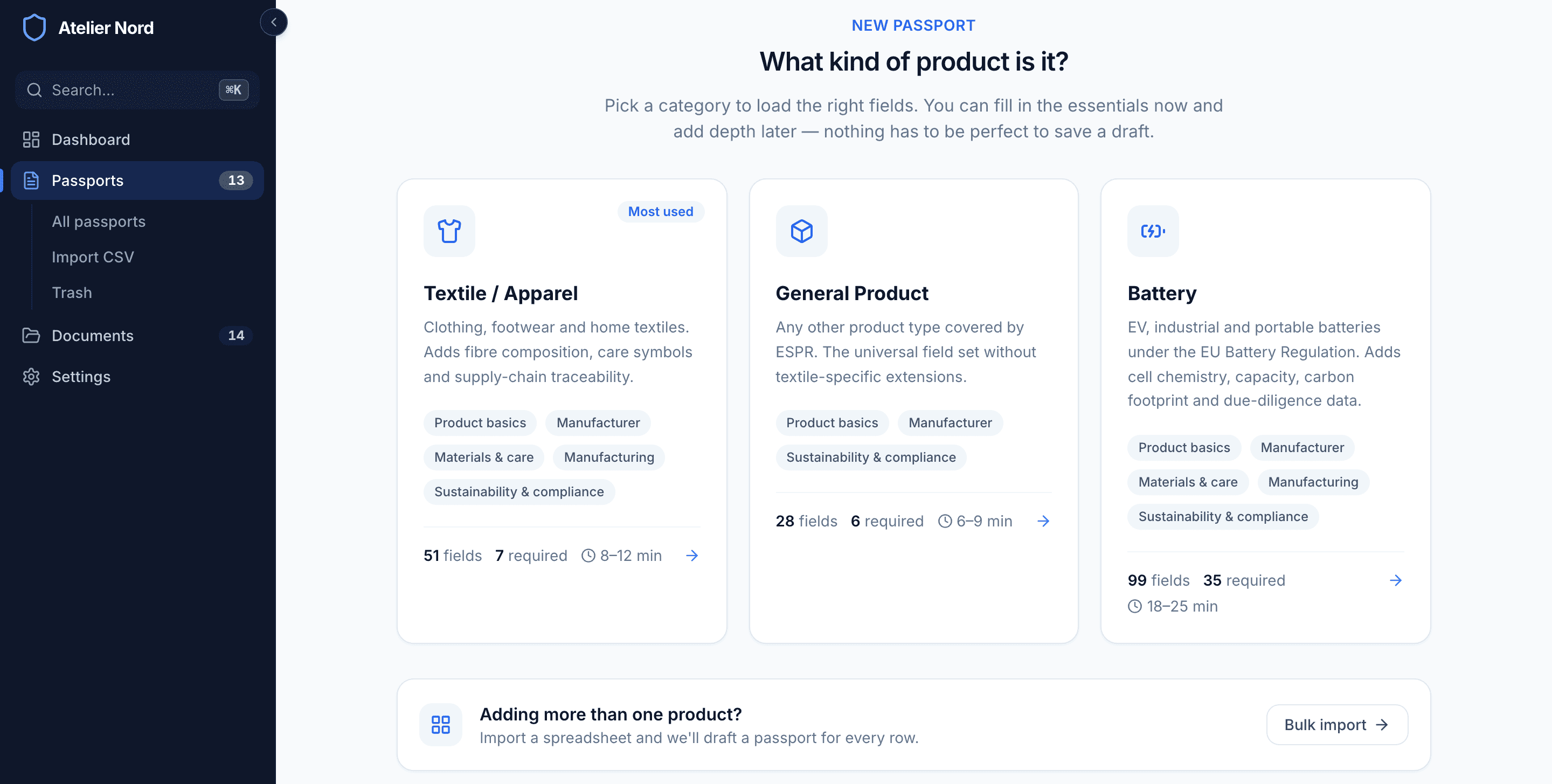Click '6 required' text in General Product card
The height and width of the screenshot is (784, 1552).
[x=886, y=521]
